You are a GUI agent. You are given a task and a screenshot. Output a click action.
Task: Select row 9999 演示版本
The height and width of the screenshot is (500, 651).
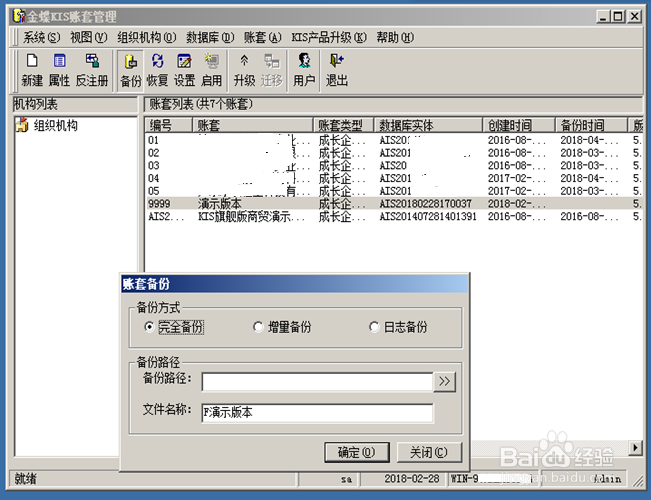[x=394, y=203]
